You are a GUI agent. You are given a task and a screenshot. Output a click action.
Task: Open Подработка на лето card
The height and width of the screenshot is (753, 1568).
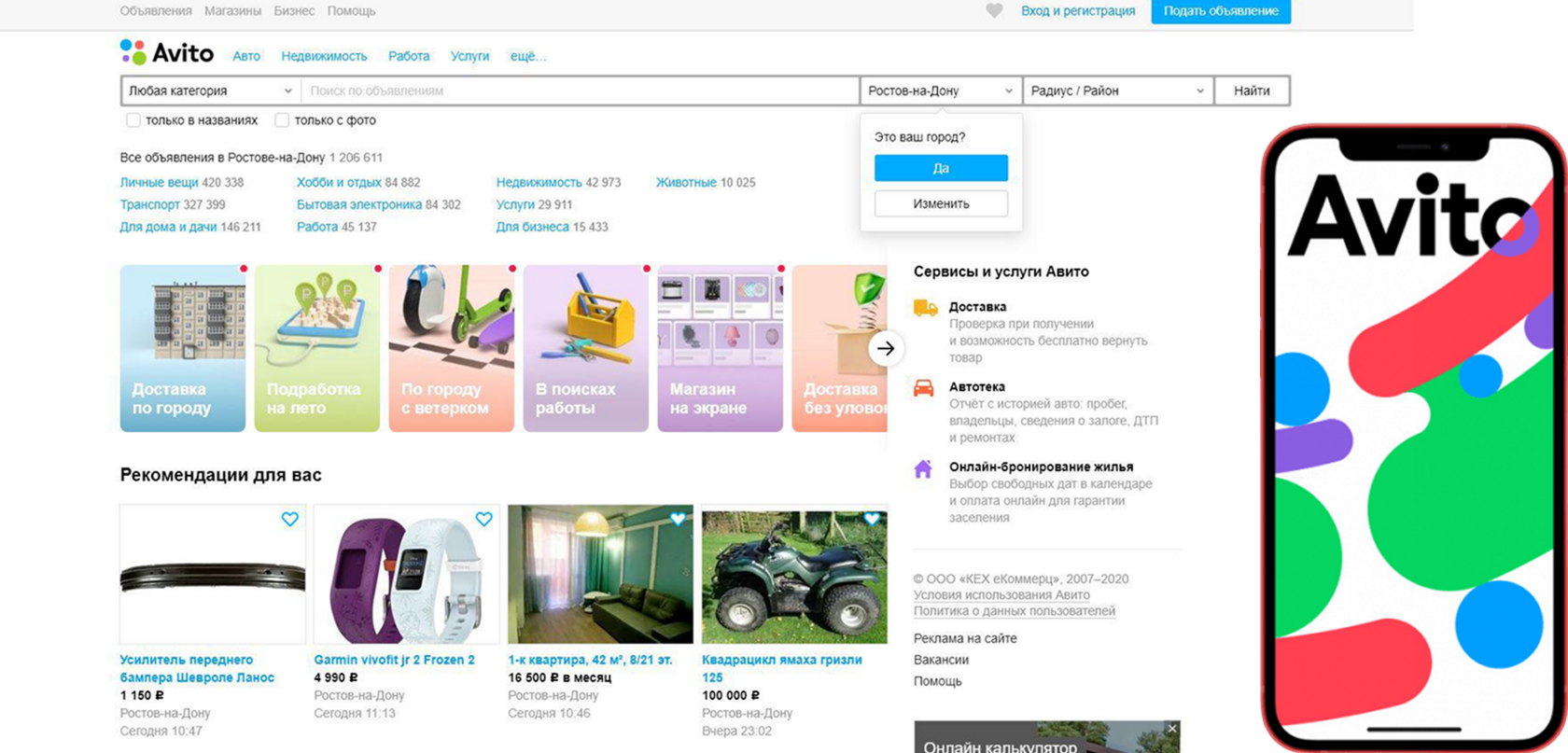click(317, 348)
